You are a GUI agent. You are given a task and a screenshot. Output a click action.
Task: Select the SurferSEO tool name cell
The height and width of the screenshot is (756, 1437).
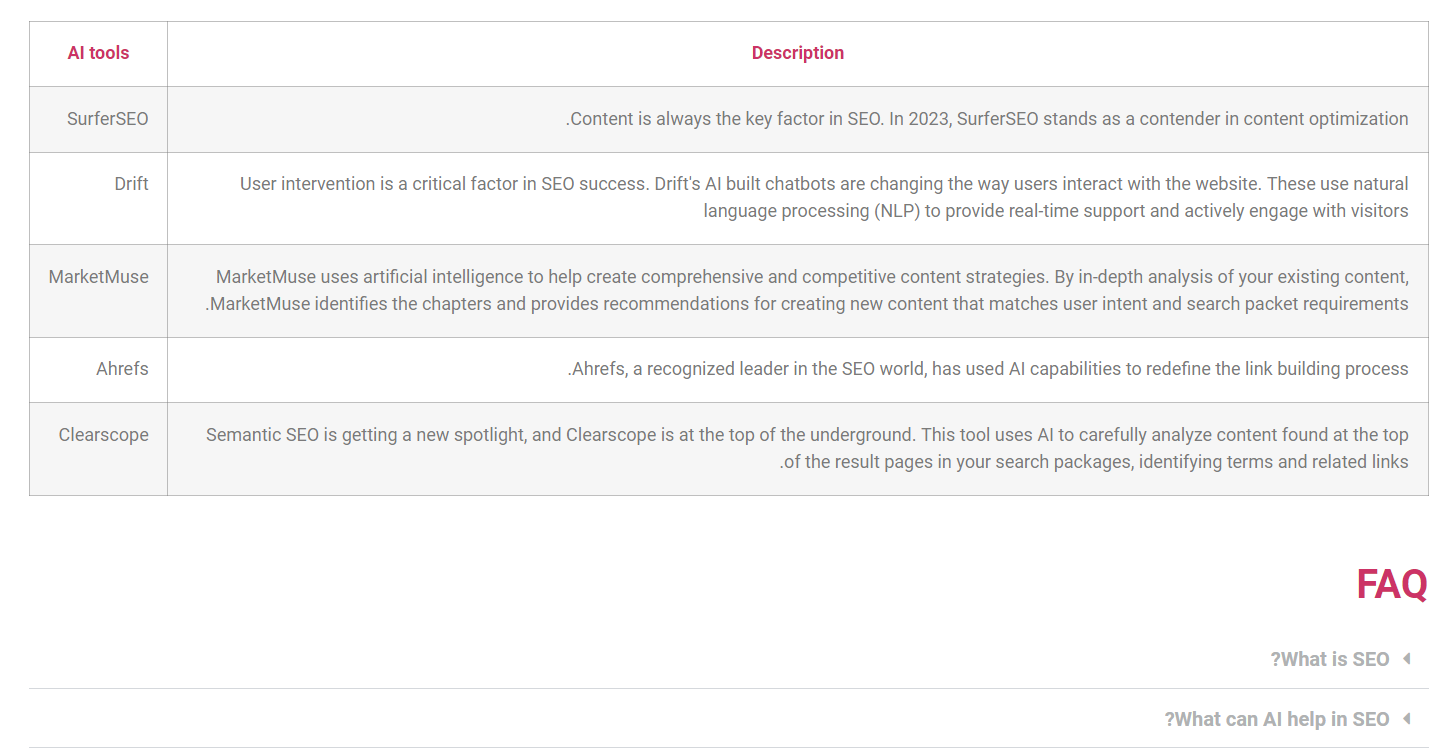[107, 119]
